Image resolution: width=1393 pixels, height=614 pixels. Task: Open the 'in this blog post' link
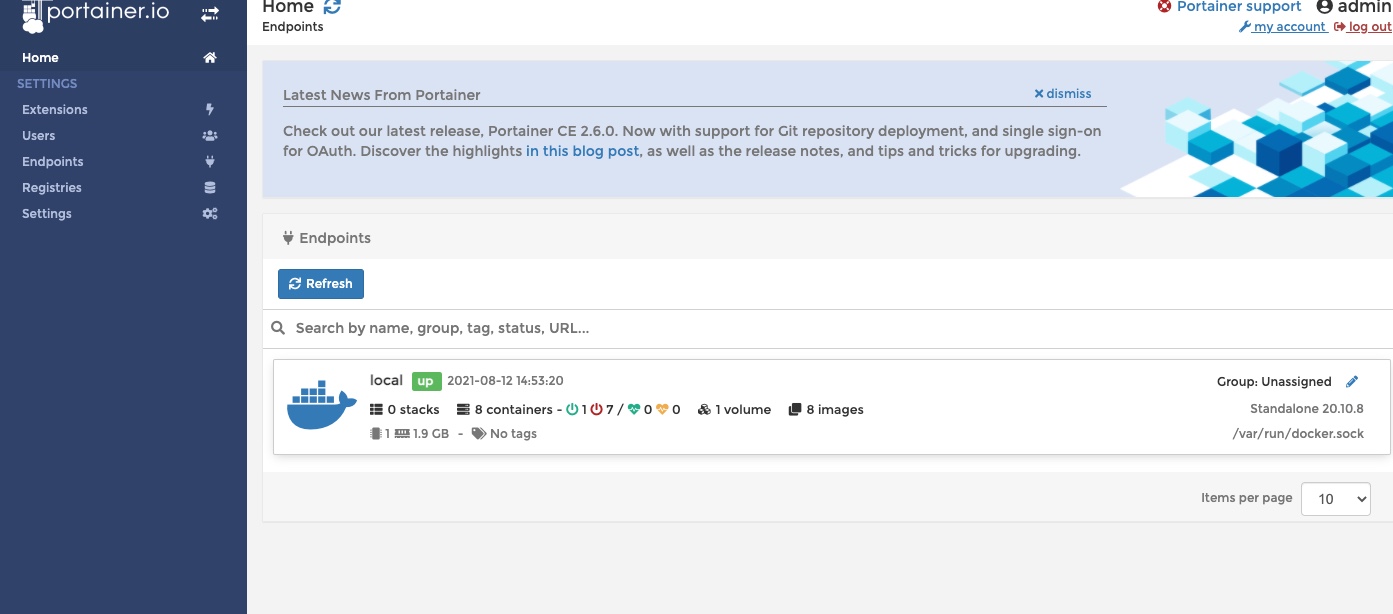click(x=582, y=151)
